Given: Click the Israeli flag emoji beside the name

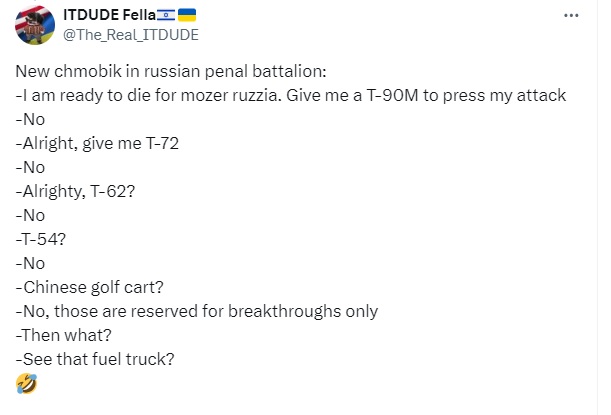Looking at the screenshot, I should pyautogui.click(x=166, y=15).
